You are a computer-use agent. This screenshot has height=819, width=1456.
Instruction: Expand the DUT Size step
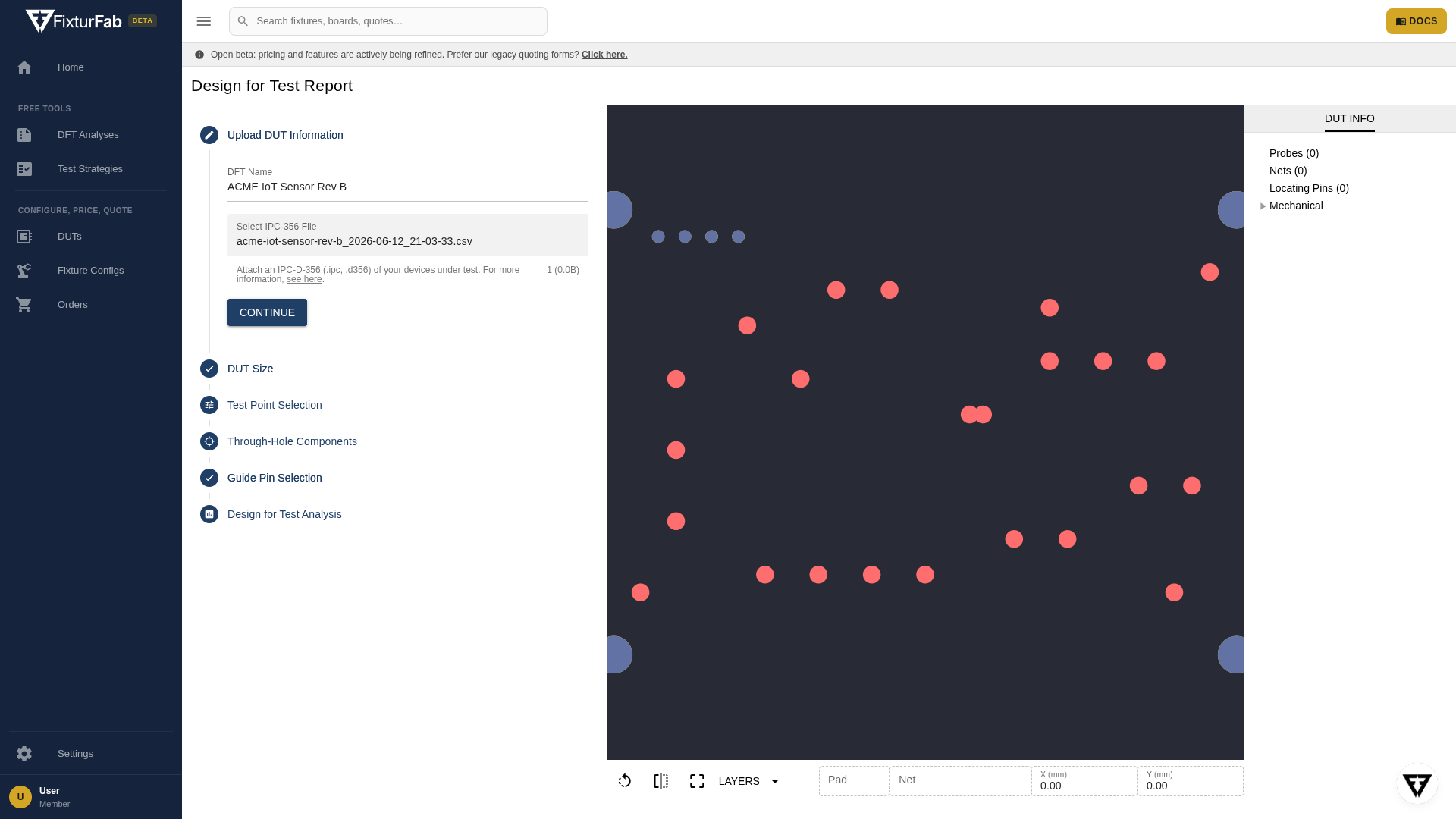click(x=250, y=369)
